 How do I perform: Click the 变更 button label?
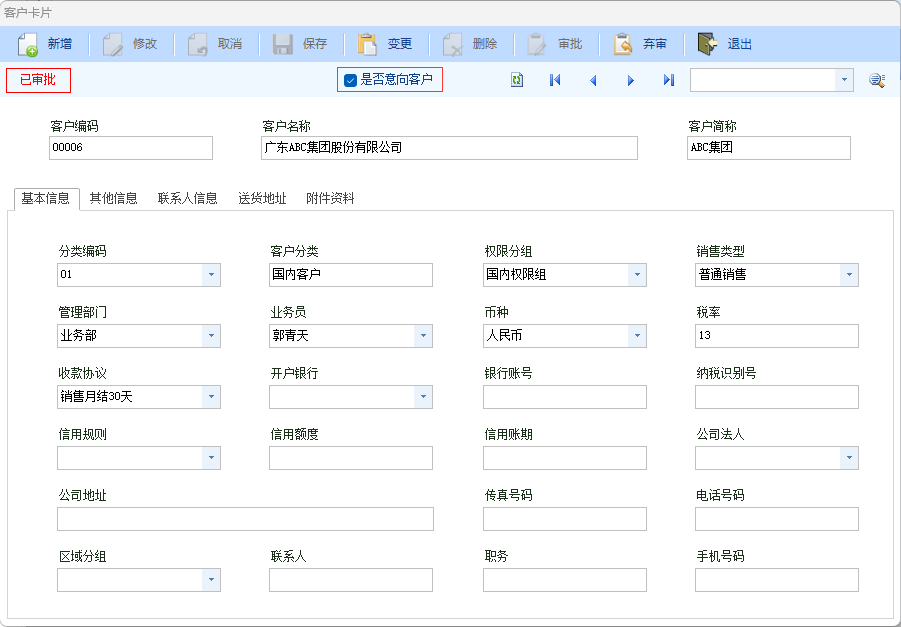tap(400, 44)
